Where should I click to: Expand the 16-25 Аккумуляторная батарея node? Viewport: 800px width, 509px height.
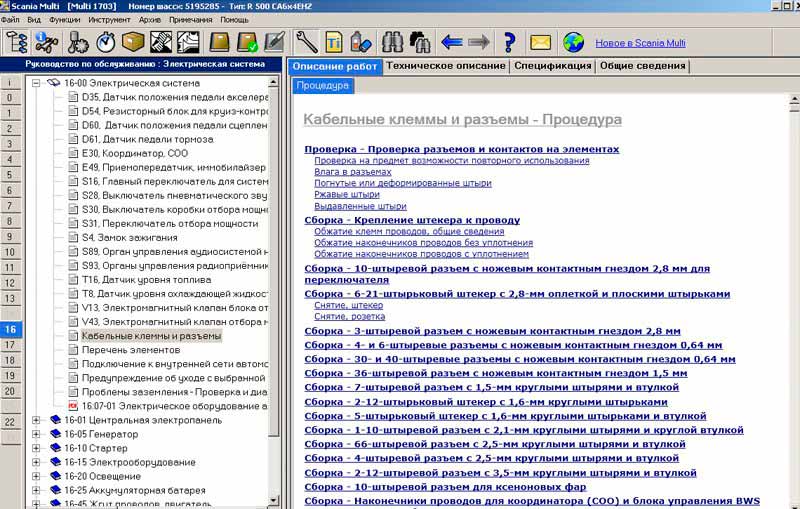point(36,490)
